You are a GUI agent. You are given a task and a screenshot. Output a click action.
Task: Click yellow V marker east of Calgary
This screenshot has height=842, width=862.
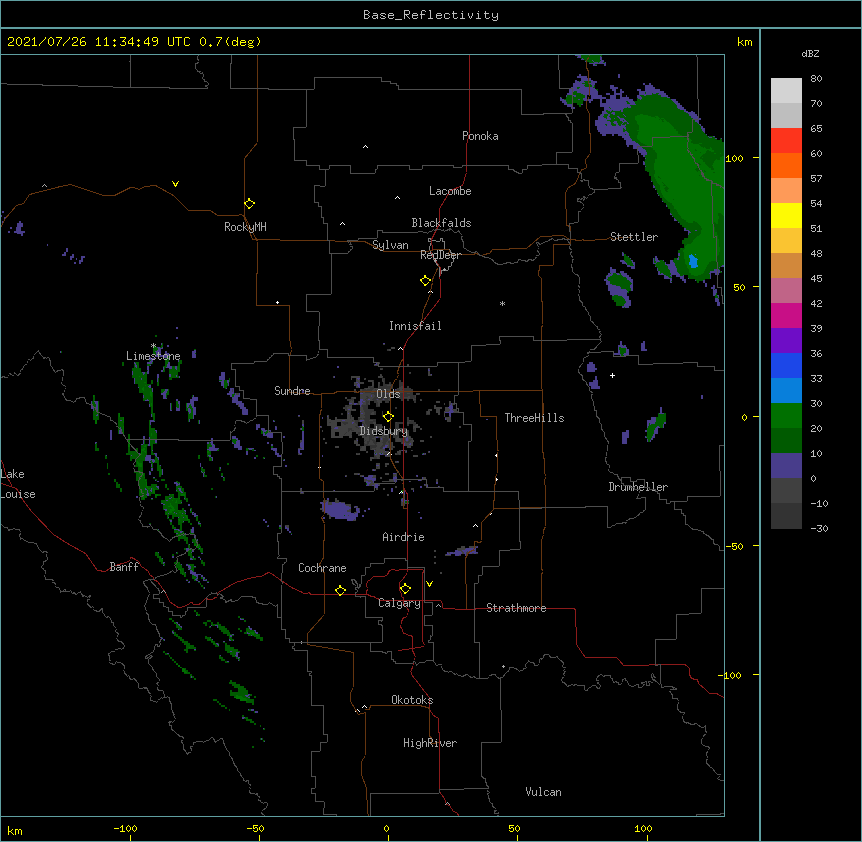click(x=429, y=584)
